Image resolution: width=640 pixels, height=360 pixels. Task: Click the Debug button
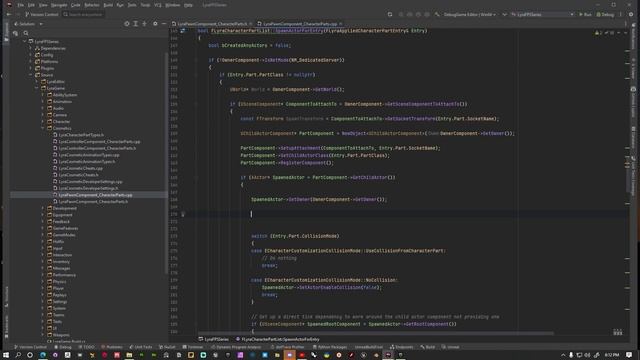coord(605,14)
